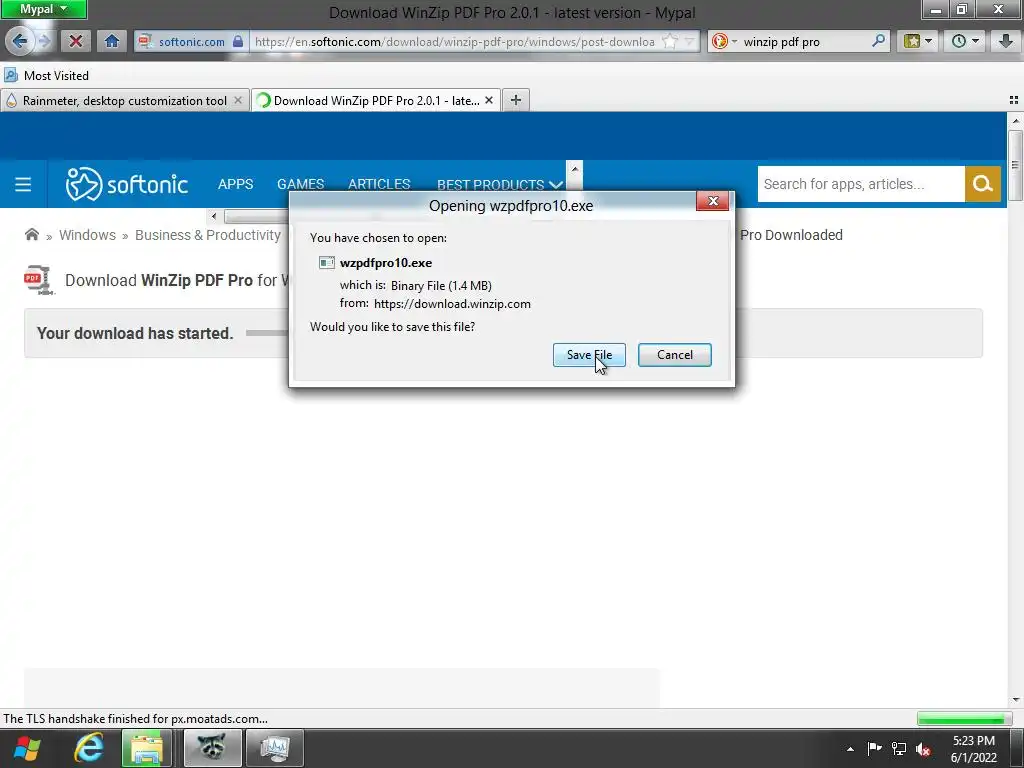Expand the BEST PRODUCTS dropdown
This screenshot has height=768, width=1024.
click(500, 185)
